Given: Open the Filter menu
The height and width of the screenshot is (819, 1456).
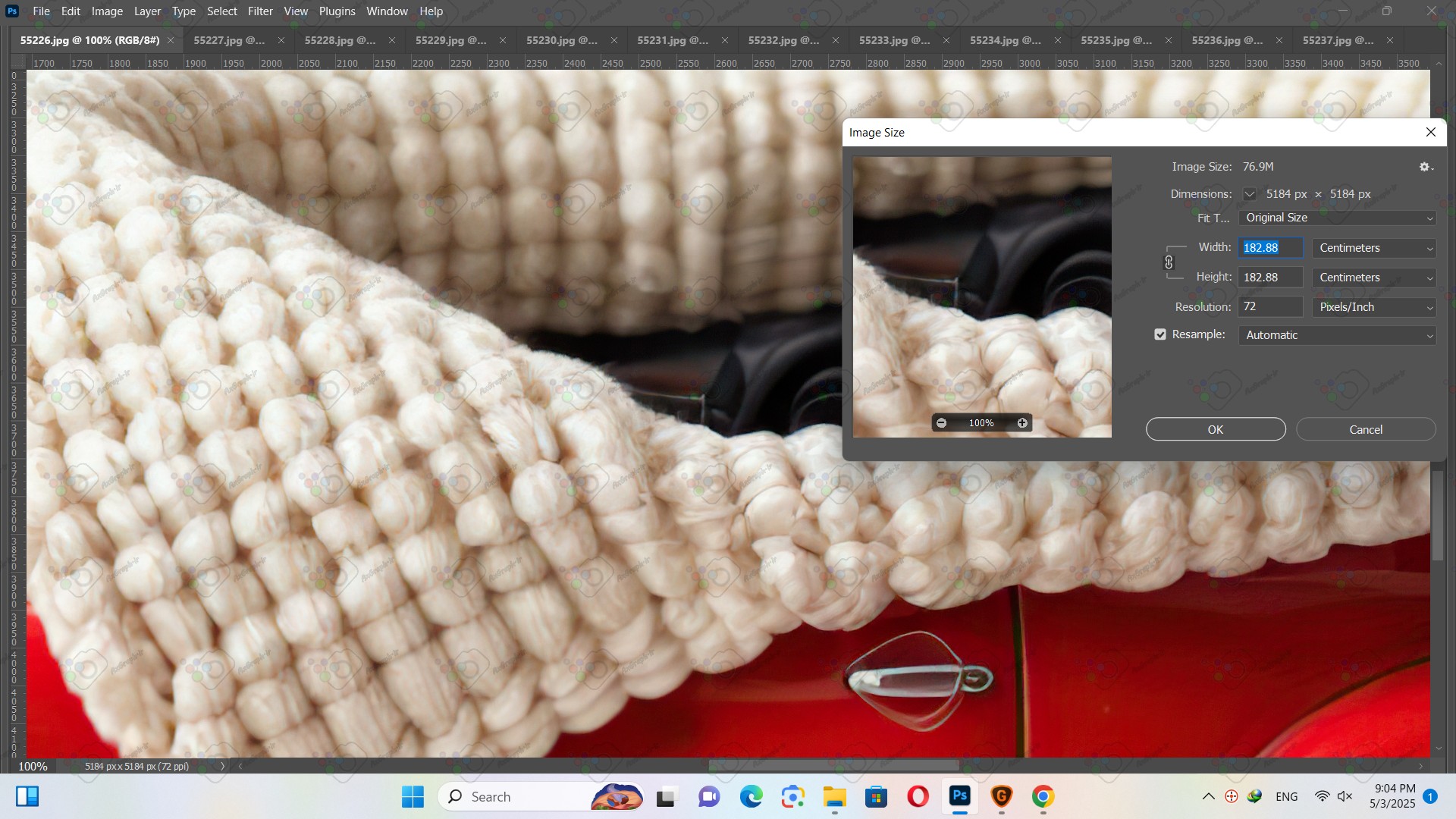Looking at the screenshot, I should pyautogui.click(x=260, y=11).
